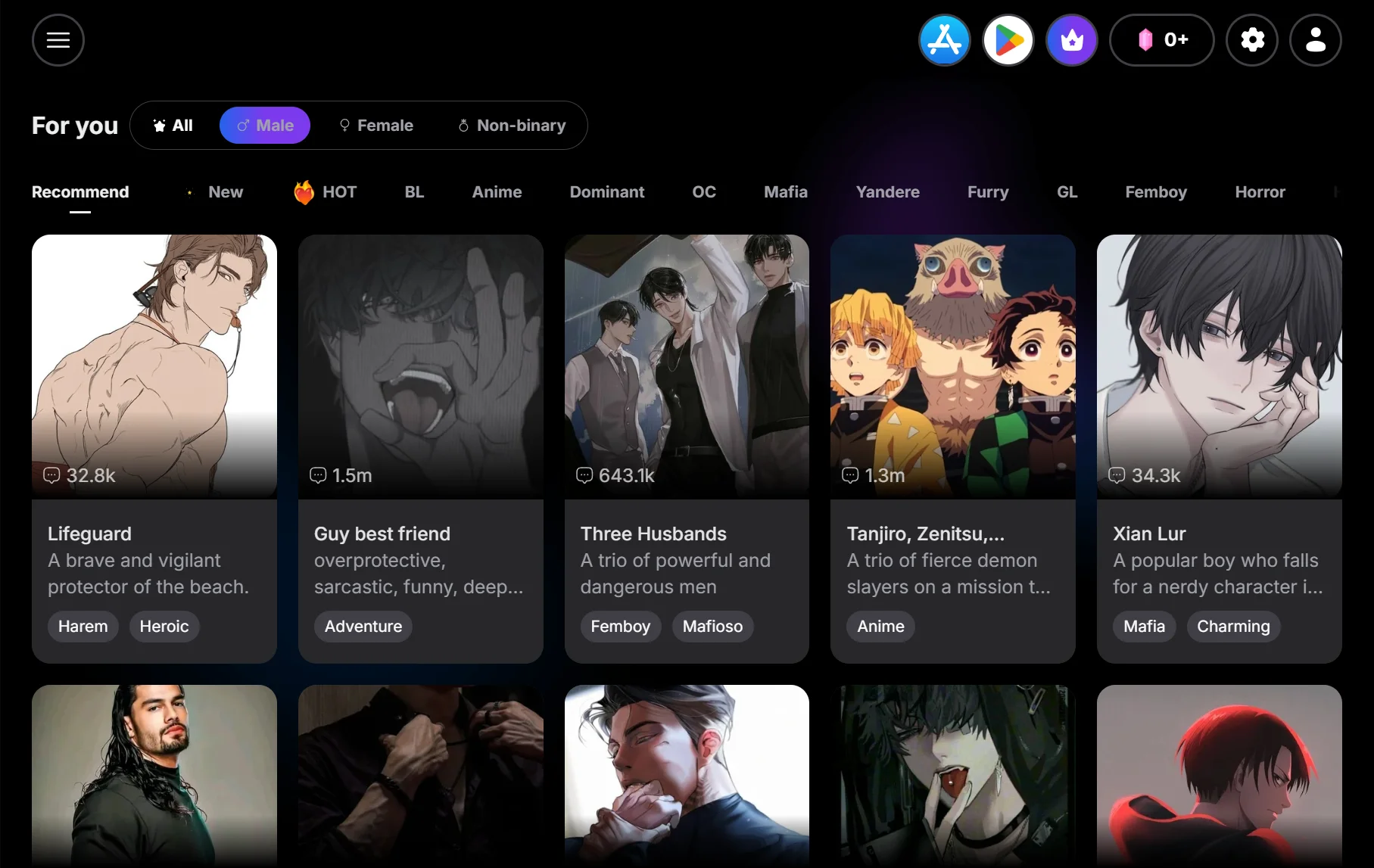This screenshot has height=868, width=1374.
Task: Open the gem balance counter
Action: pos(1161,40)
